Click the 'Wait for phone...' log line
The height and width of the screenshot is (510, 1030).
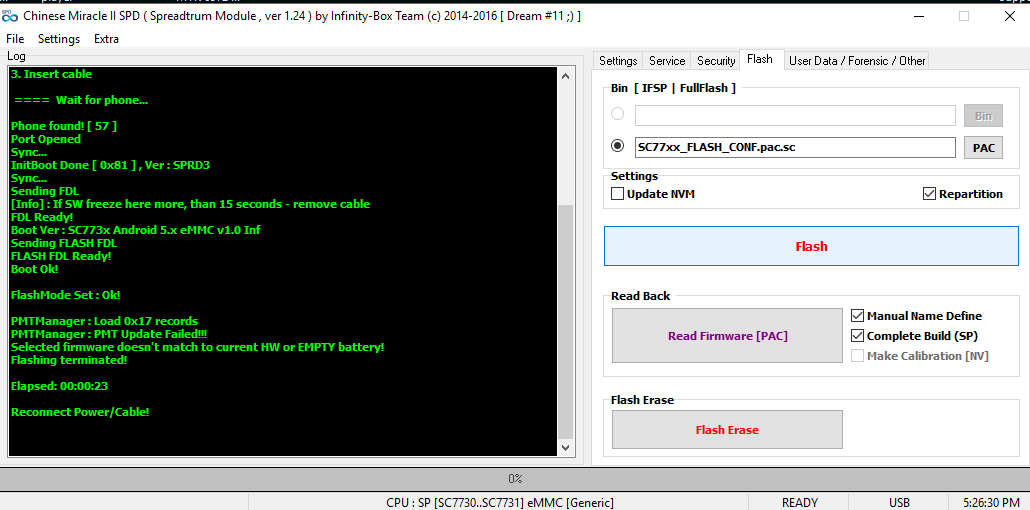click(81, 101)
